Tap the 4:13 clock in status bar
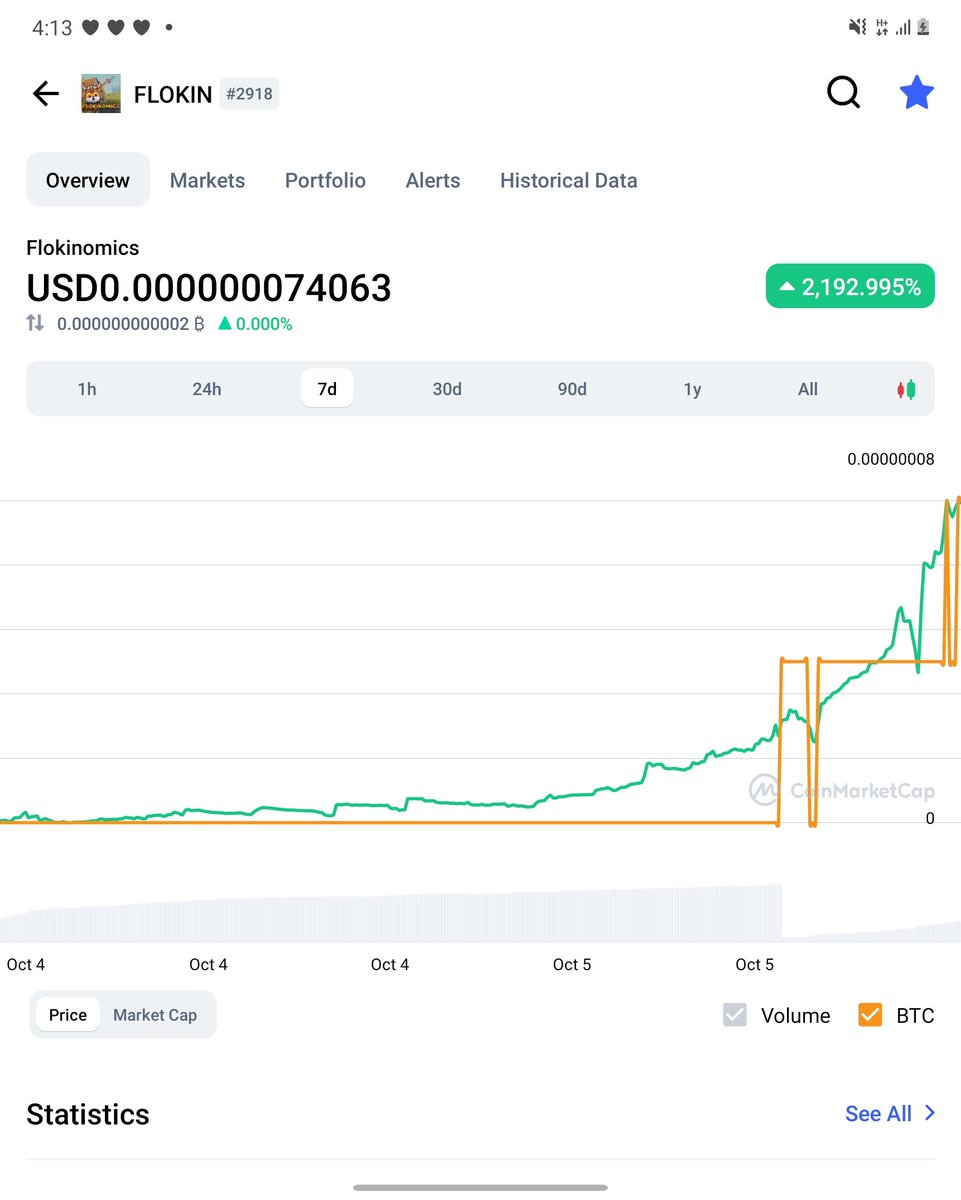 [x=52, y=28]
